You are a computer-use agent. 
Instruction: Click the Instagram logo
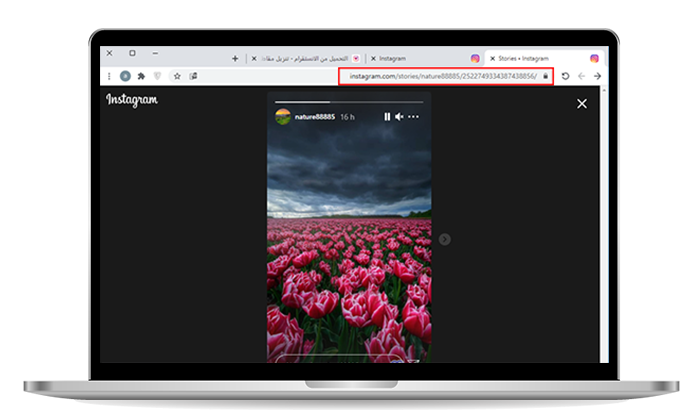pos(132,100)
